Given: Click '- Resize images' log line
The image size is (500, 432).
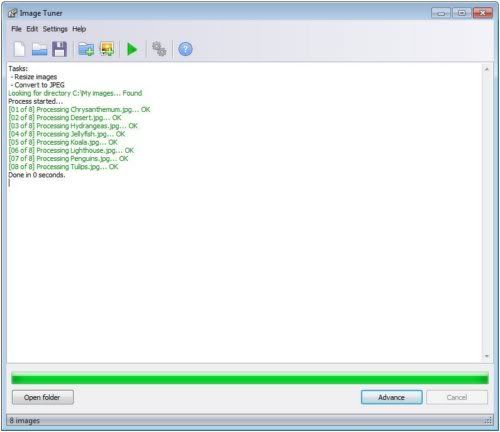Looking at the screenshot, I should [34, 77].
